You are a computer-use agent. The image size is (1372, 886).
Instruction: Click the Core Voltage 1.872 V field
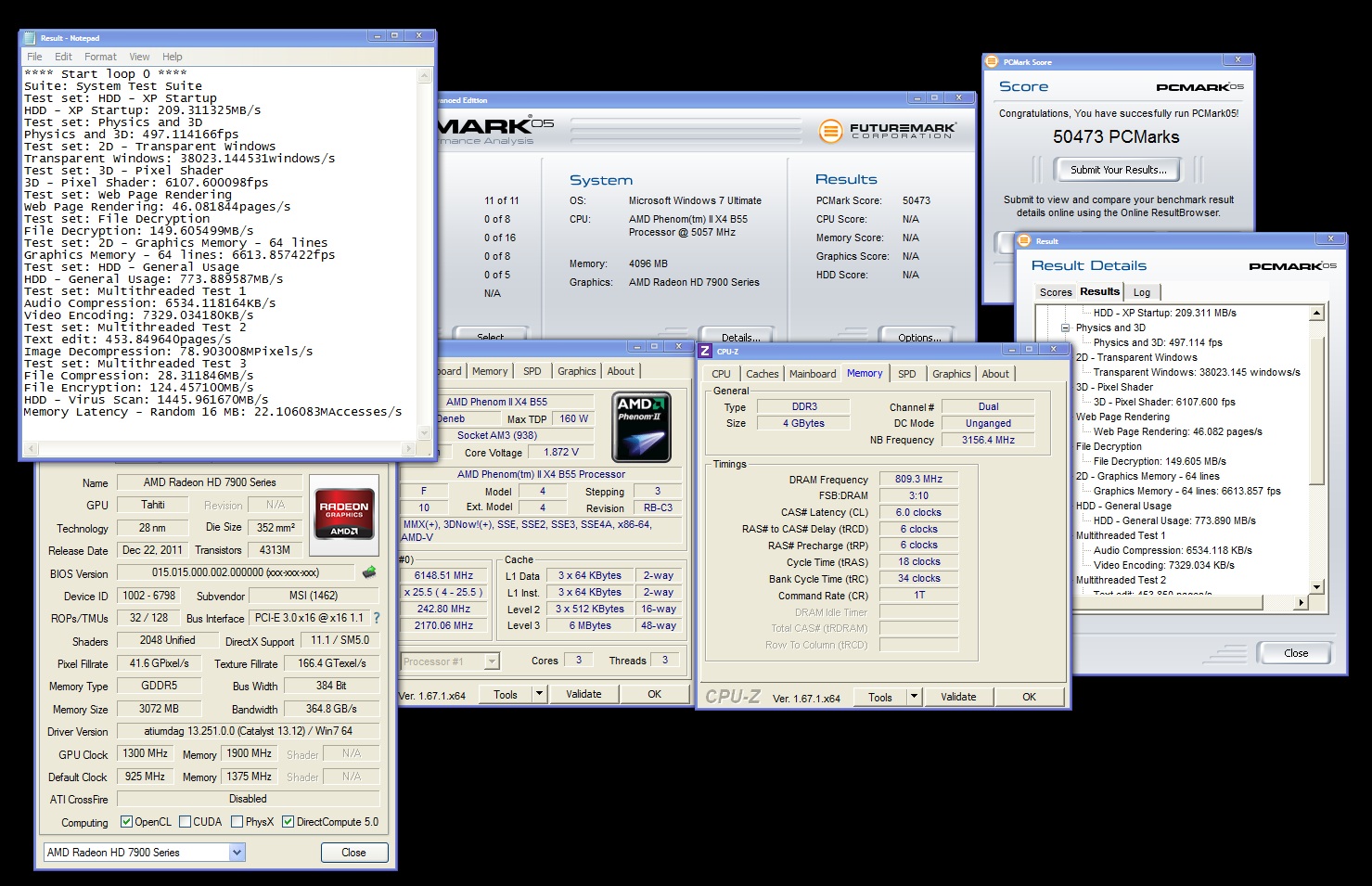click(x=561, y=452)
